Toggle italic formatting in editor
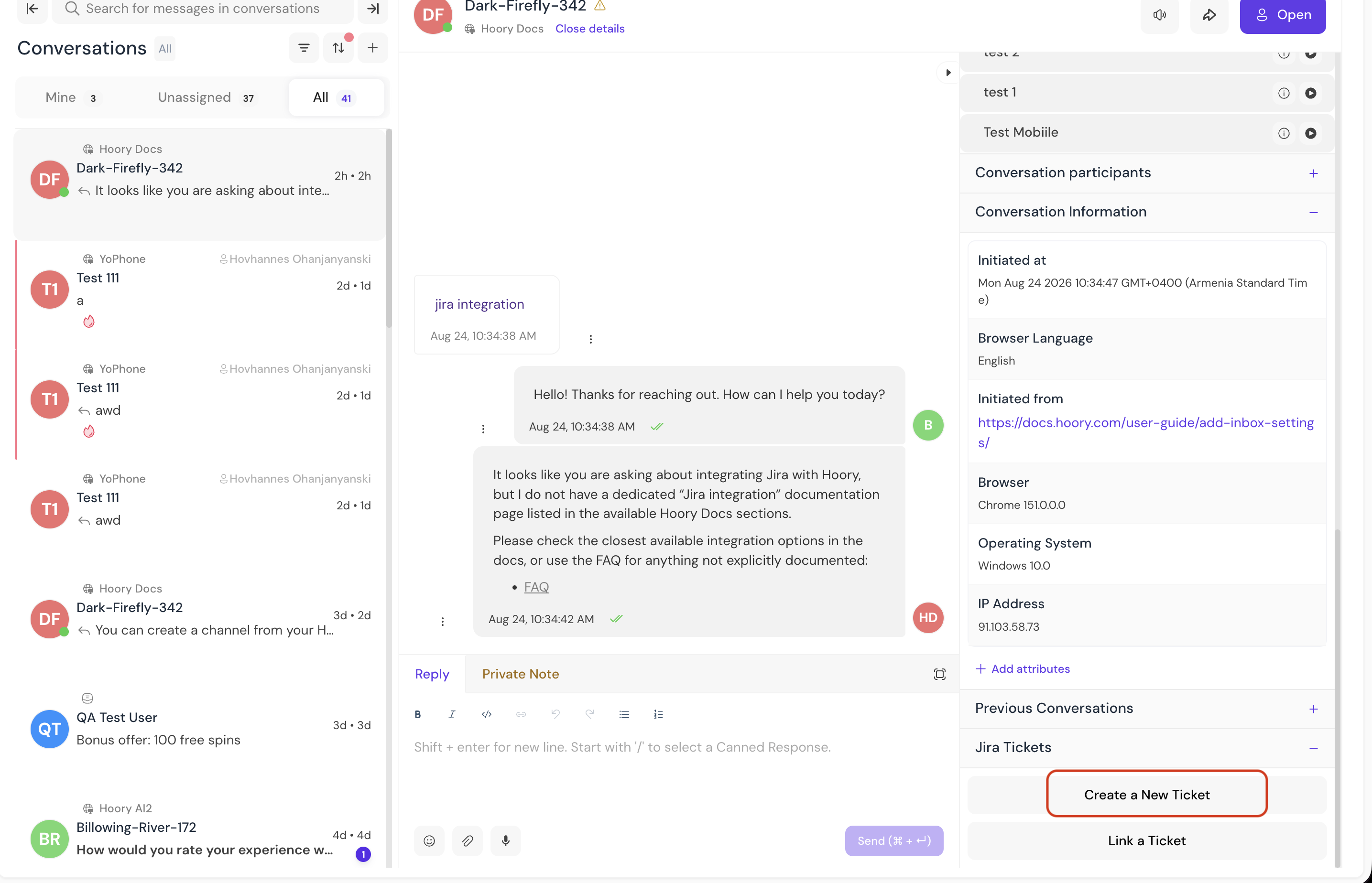This screenshot has height=883, width=1372. pos(452,714)
